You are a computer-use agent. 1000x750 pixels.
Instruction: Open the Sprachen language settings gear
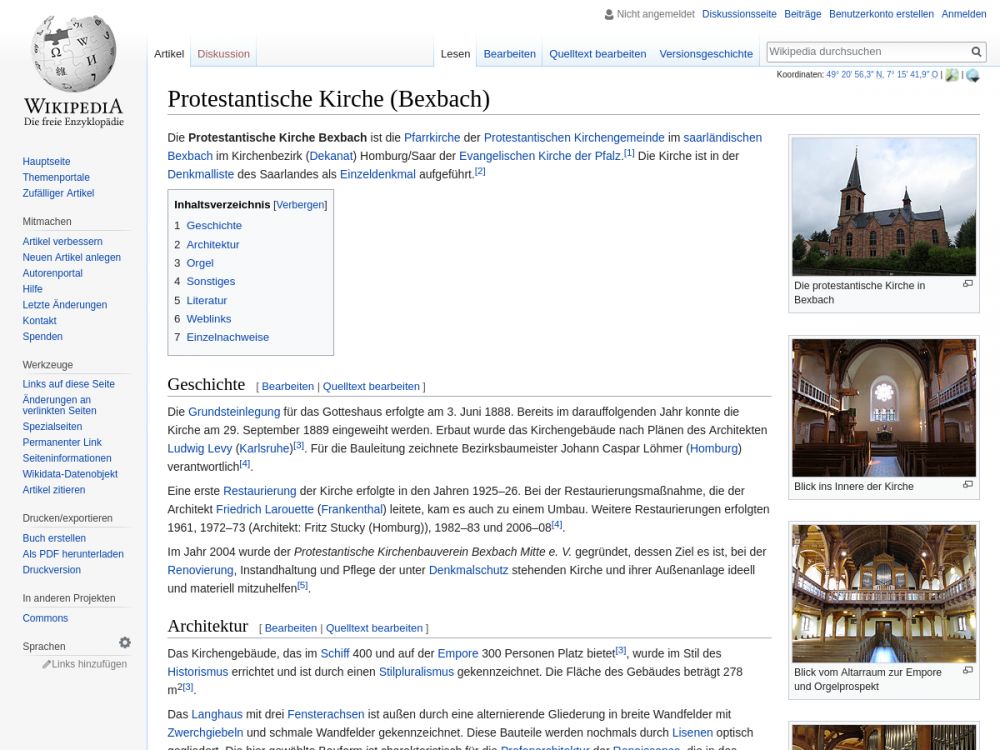tap(125, 643)
